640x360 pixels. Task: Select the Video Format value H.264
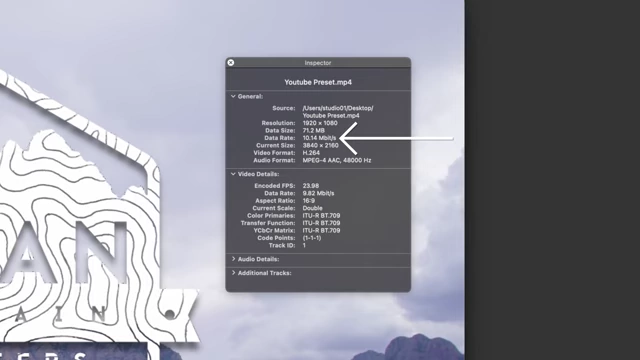pyautogui.click(x=311, y=153)
